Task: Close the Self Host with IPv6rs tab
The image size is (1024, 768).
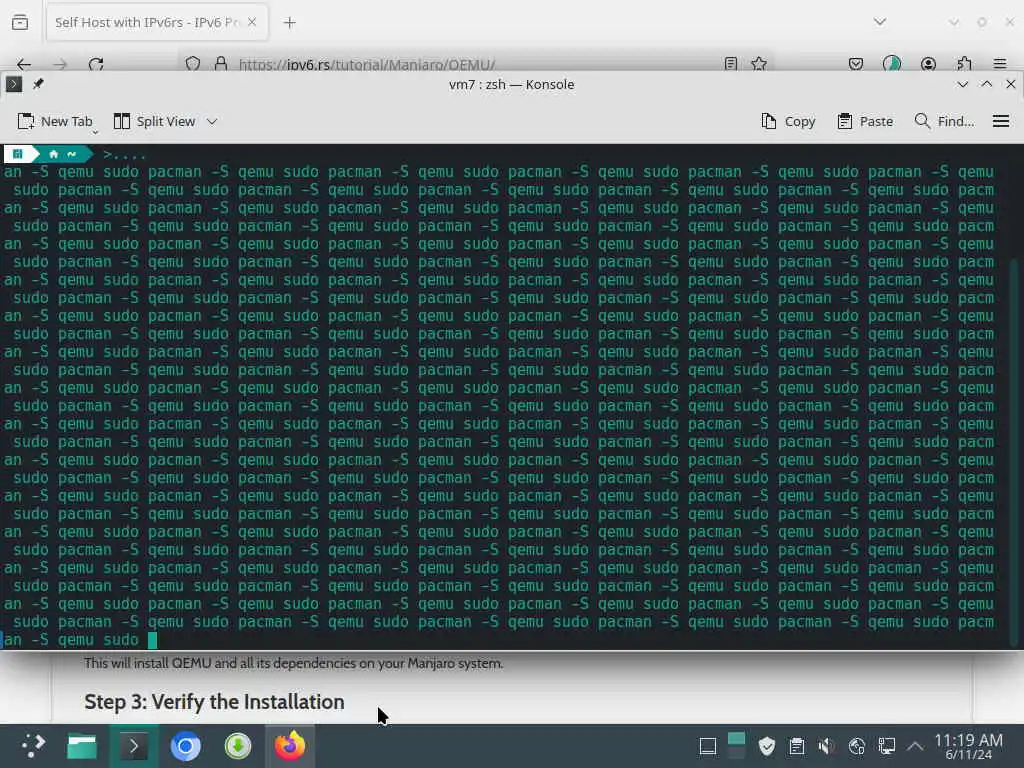Action: (252, 22)
